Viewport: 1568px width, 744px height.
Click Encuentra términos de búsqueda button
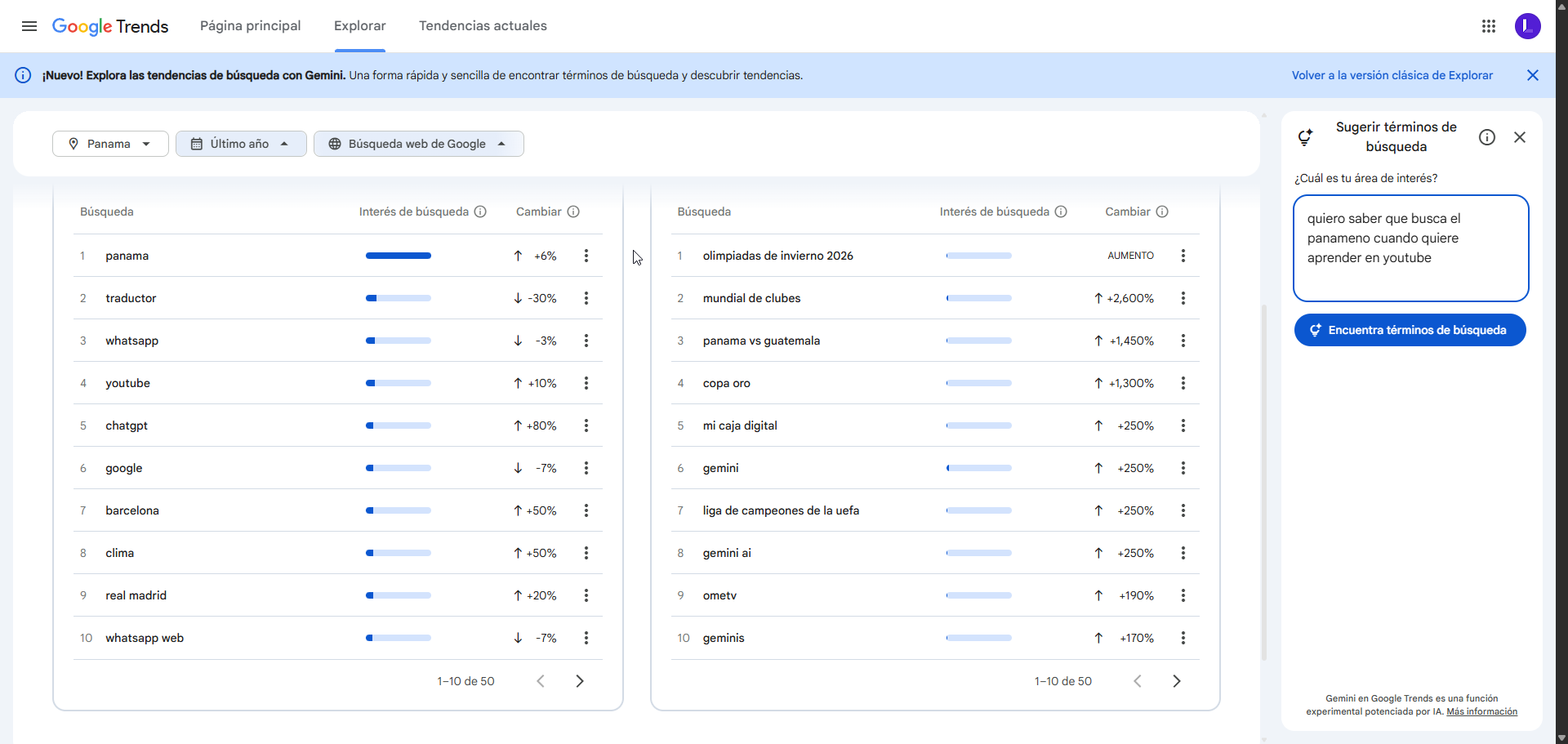pyautogui.click(x=1410, y=330)
